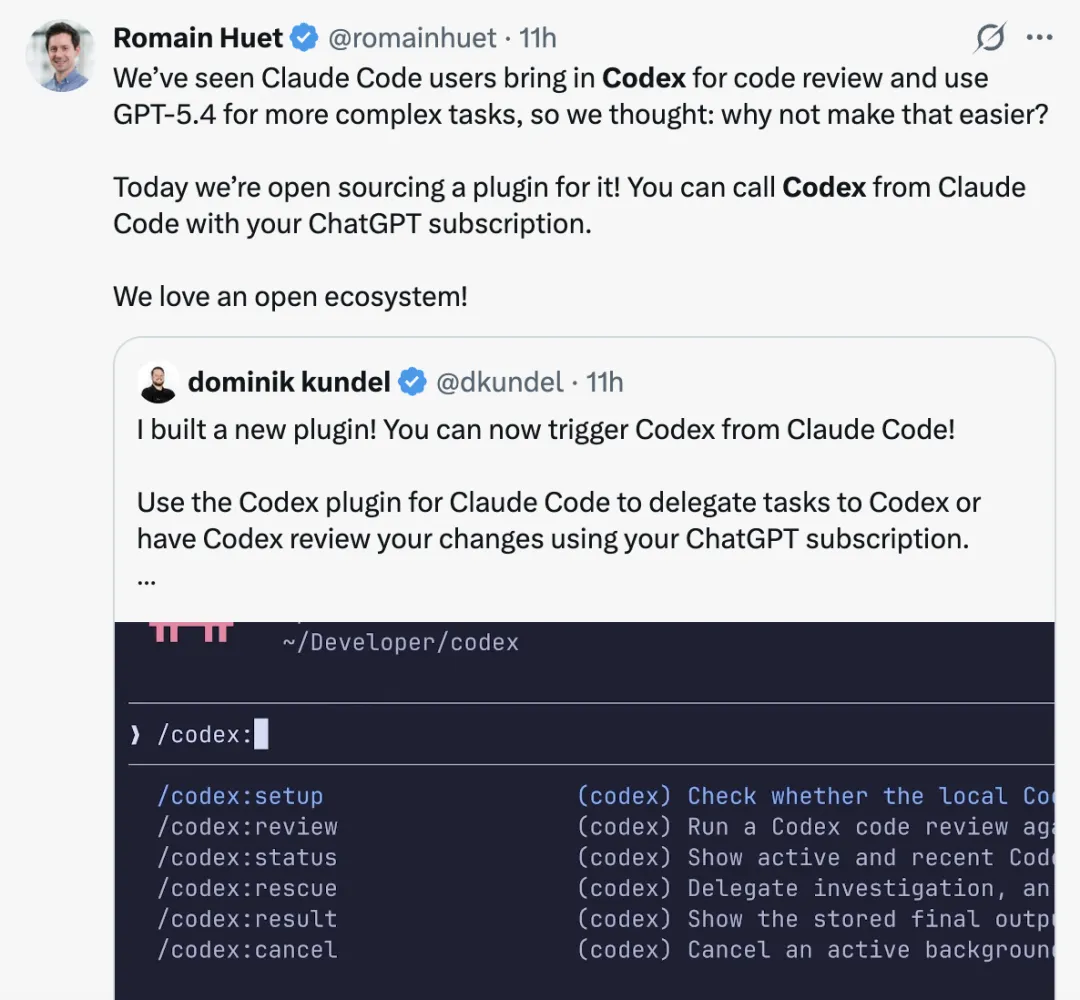
Task: Select the /codex:setup command
Action: point(240,796)
